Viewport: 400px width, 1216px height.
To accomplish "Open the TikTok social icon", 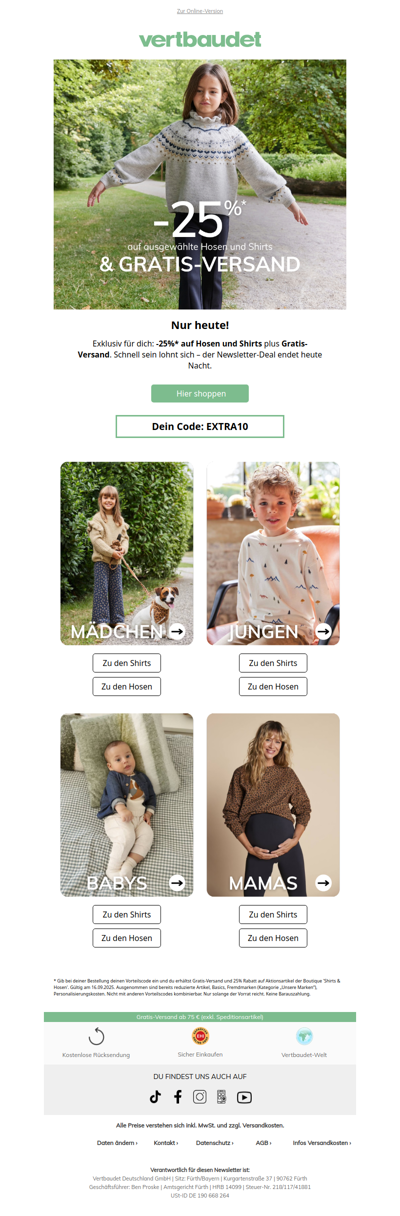I will pos(155,1096).
